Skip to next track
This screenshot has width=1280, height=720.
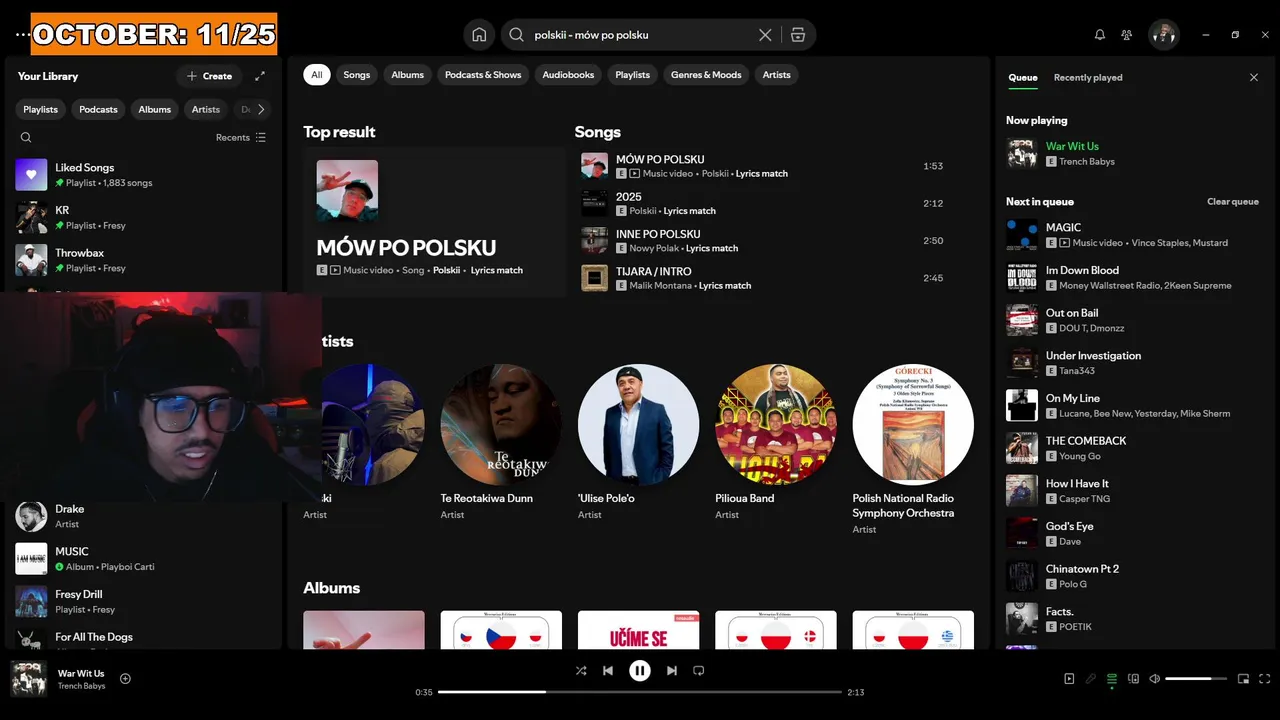click(x=672, y=671)
